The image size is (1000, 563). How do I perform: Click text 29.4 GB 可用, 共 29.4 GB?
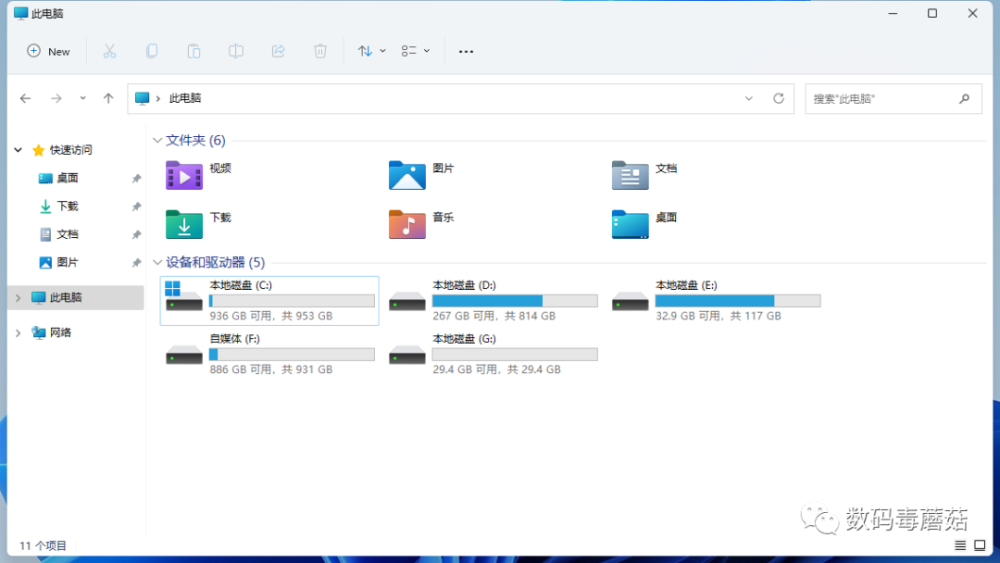[496, 369]
